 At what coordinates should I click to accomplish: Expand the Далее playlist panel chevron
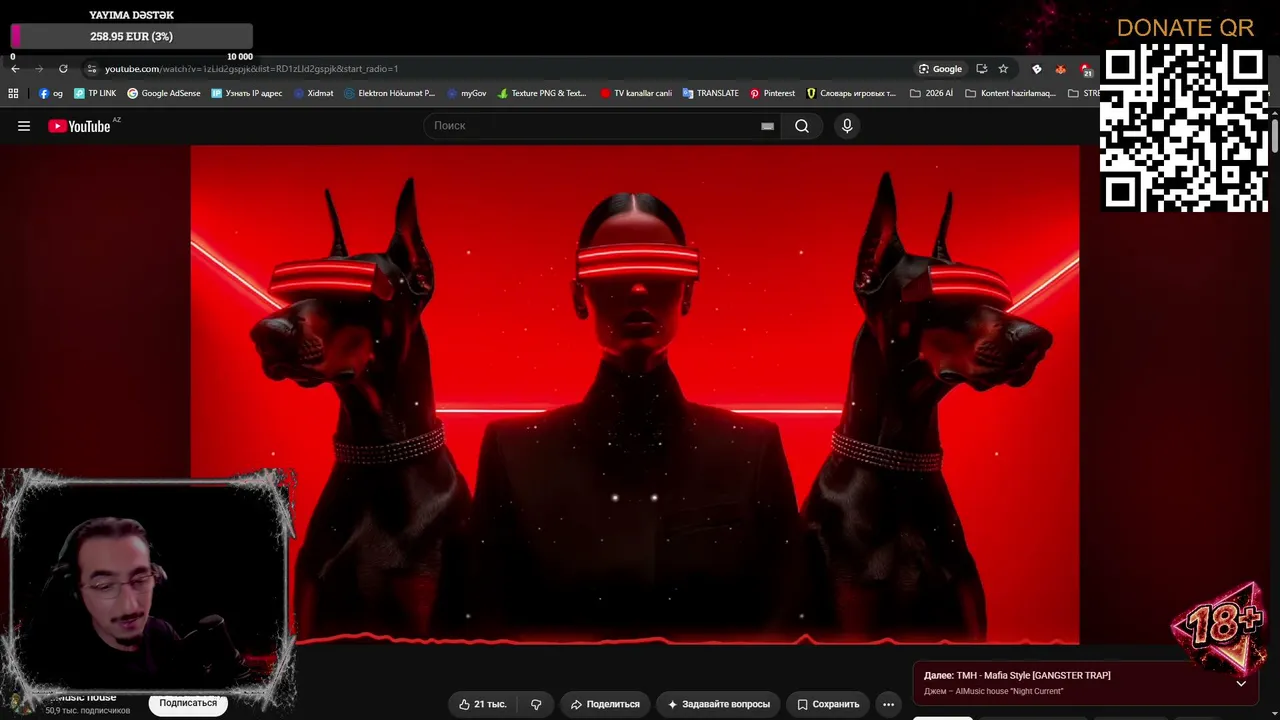click(x=1241, y=683)
